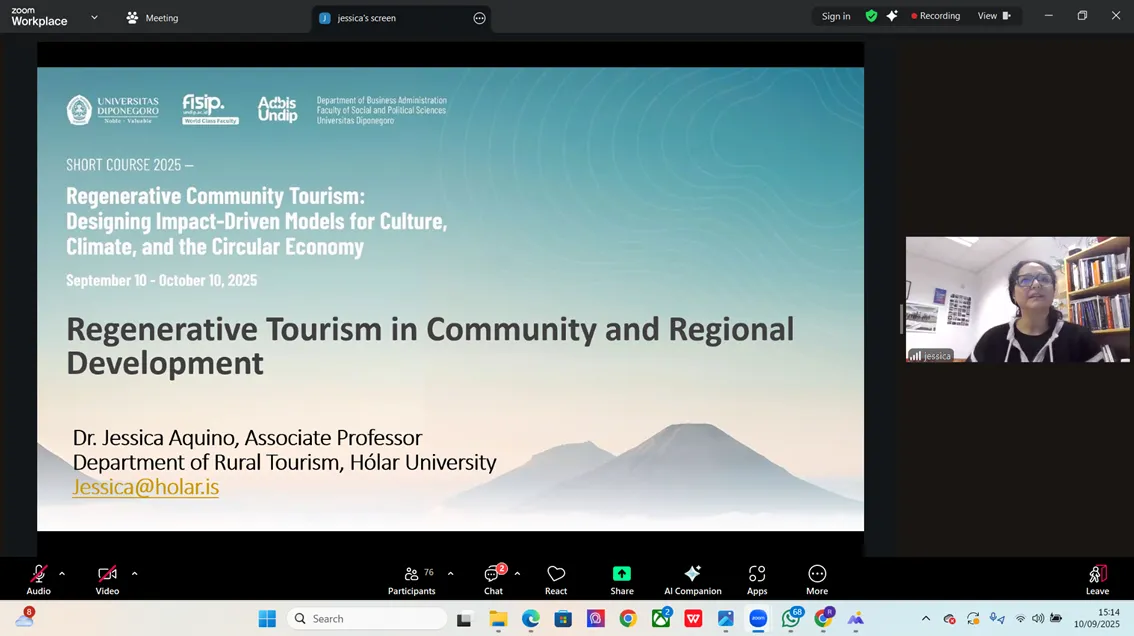Open jessica's screen share options ellipsis

pos(479,18)
